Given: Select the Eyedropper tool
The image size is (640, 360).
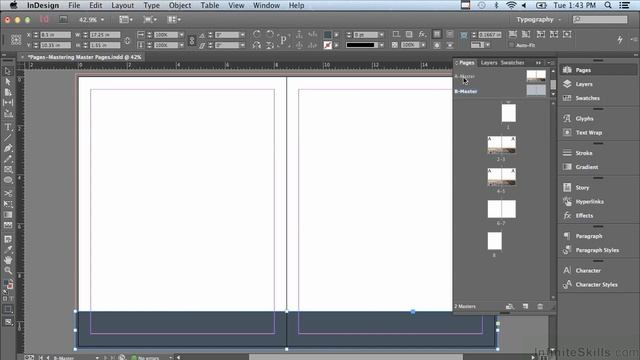Looking at the screenshot, I should pos(8,250).
